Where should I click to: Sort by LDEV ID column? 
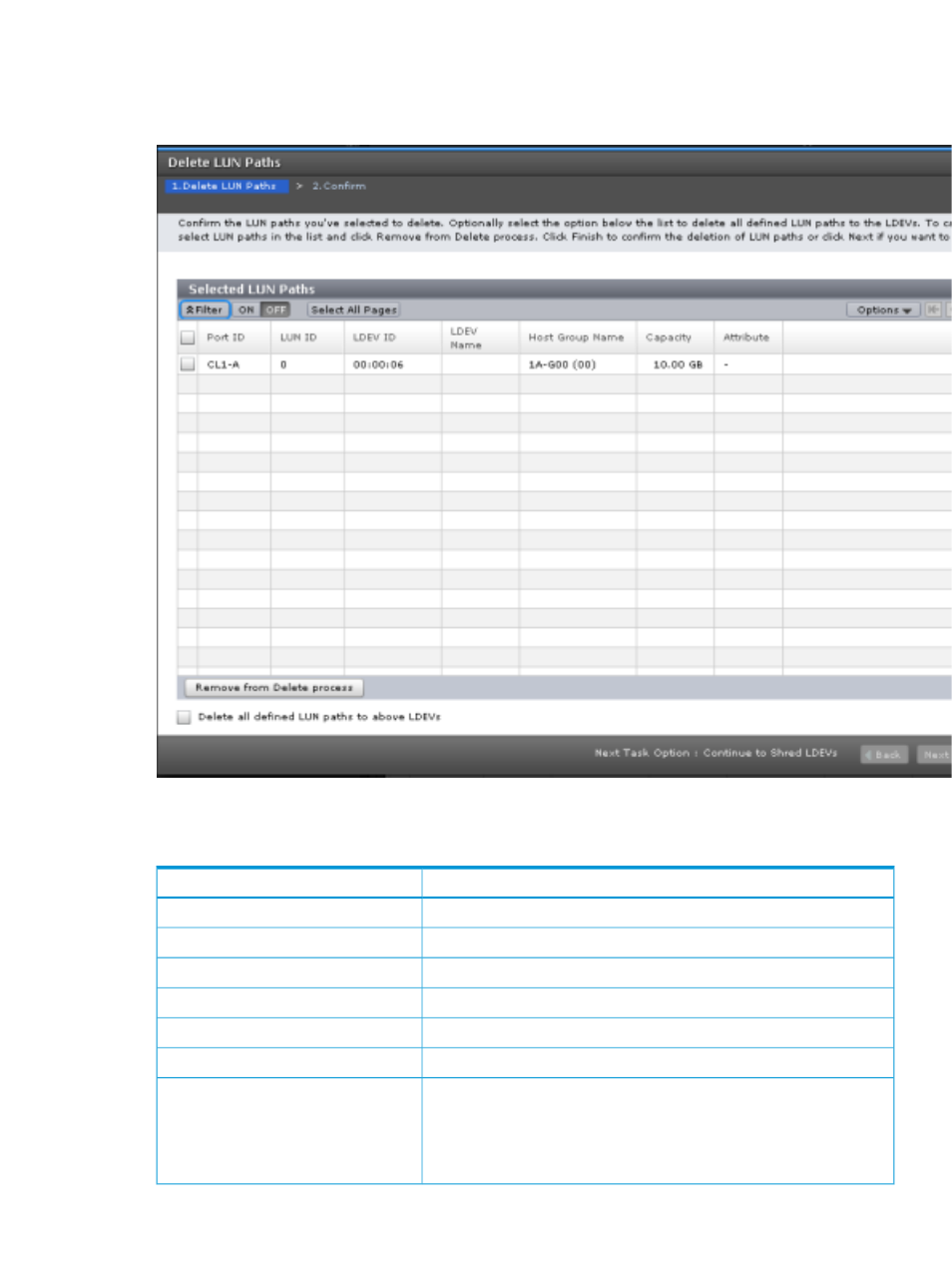(x=374, y=337)
